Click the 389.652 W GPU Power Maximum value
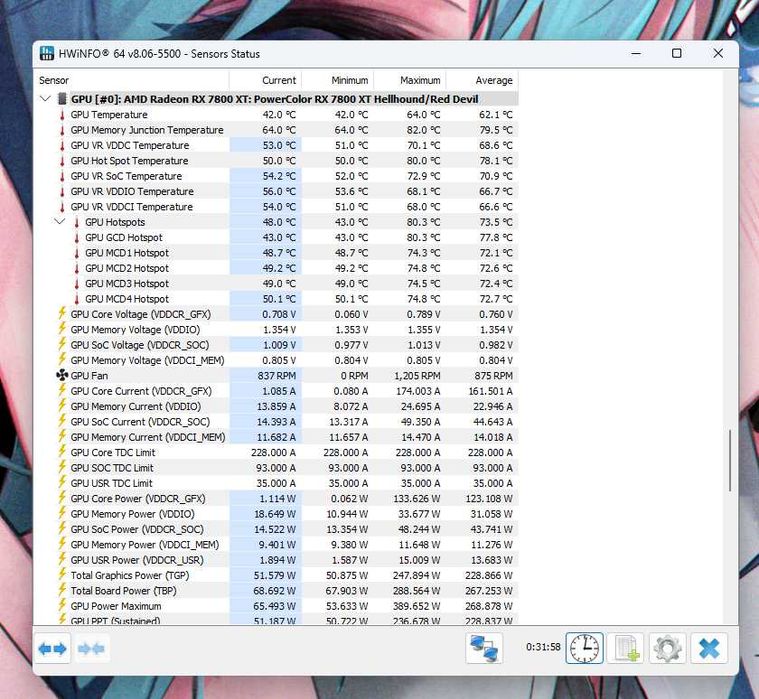 [x=417, y=607]
